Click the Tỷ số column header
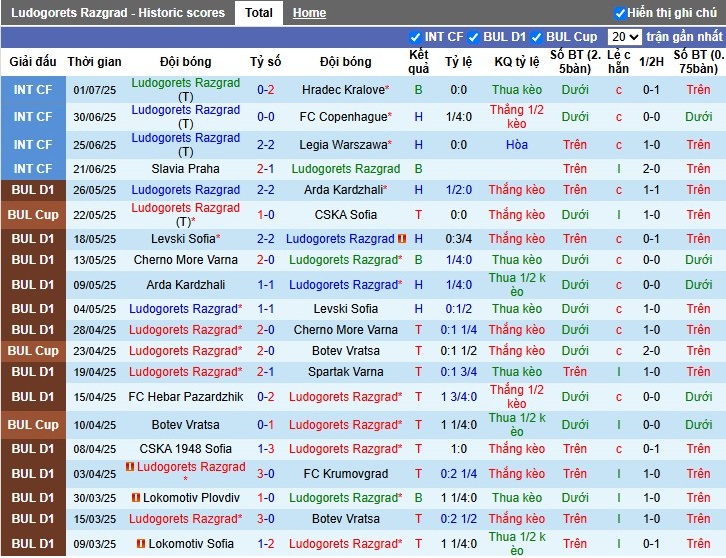This screenshot has height=558, width=726. point(265,62)
